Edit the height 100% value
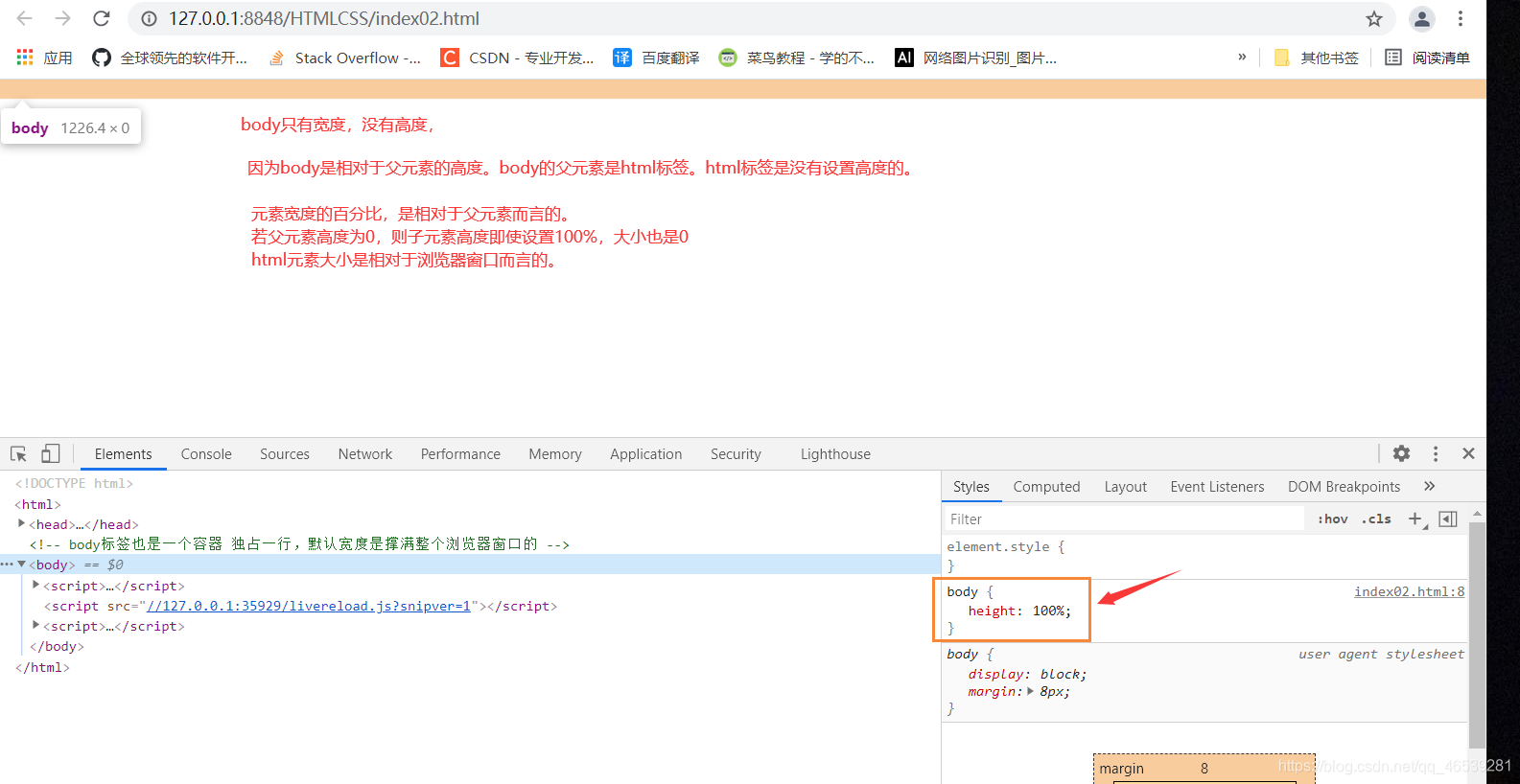Screen dimensions: 1520x784 click(x=1051, y=611)
